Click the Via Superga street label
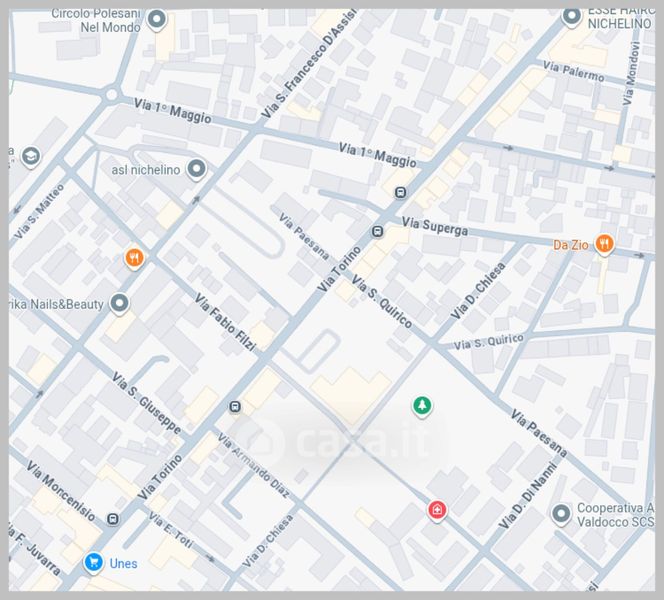 434,227
